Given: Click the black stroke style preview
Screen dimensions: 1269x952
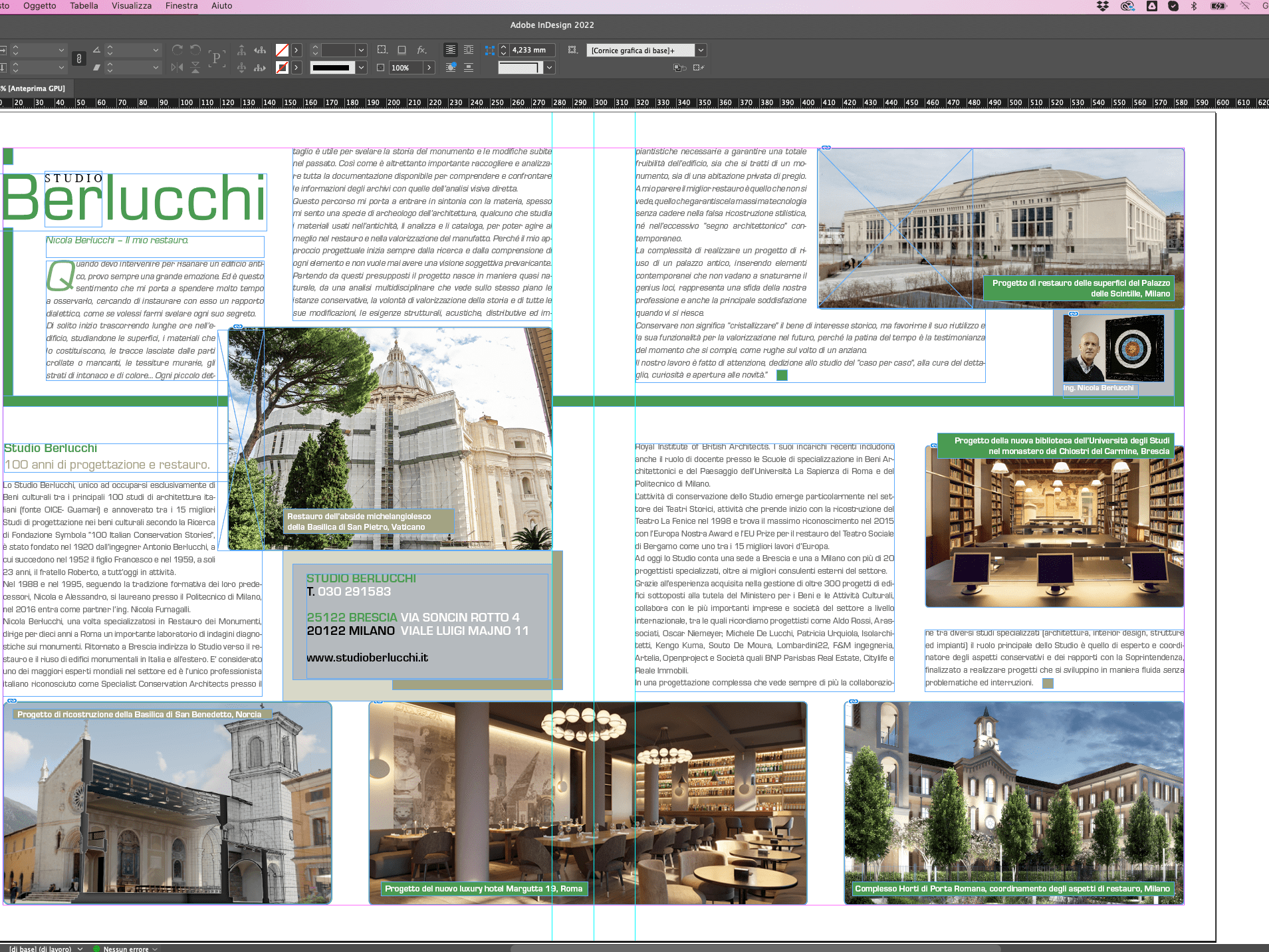Looking at the screenshot, I should [331, 67].
